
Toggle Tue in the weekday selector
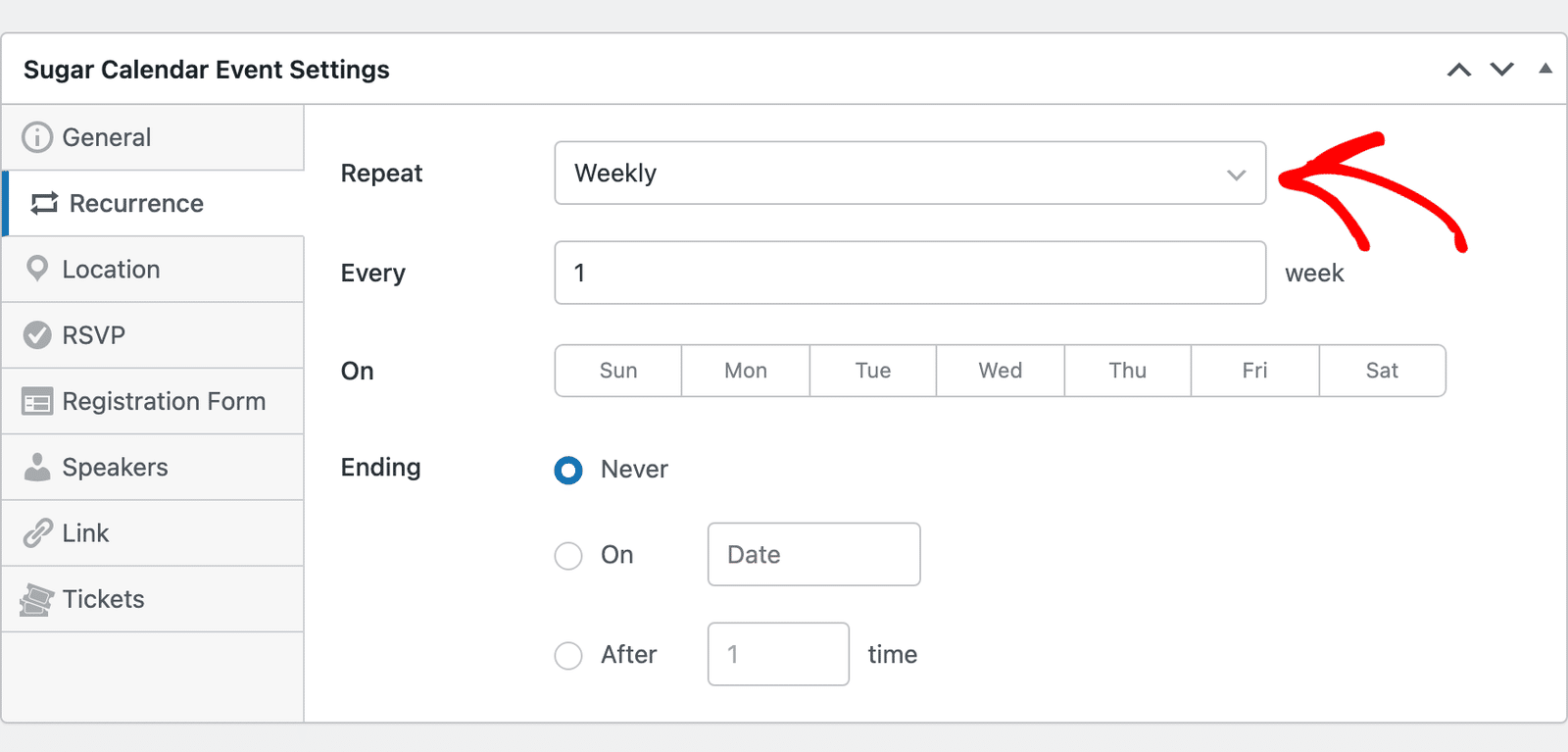pos(873,371)
